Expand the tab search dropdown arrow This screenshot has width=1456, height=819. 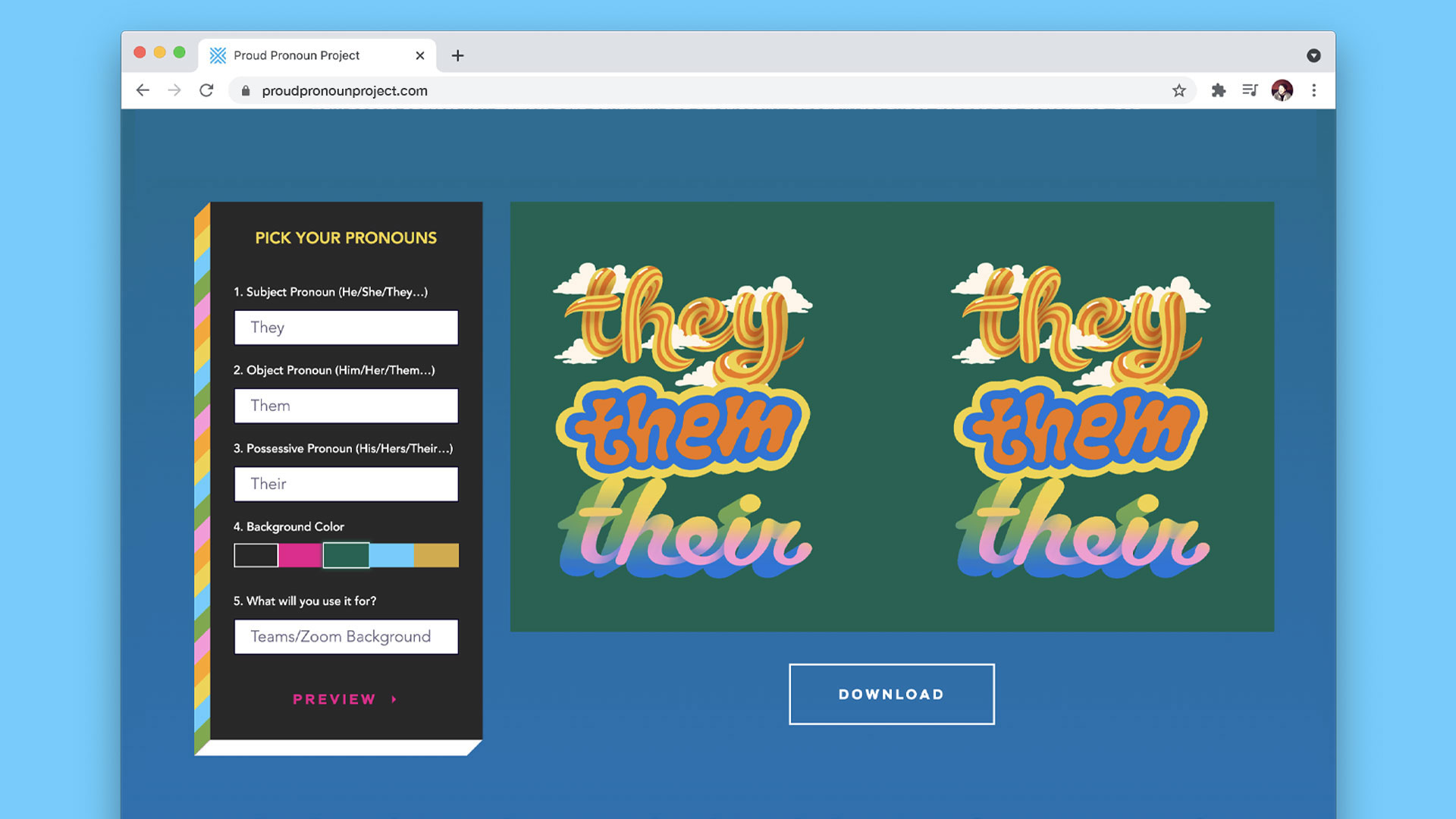tap(1313, 55)
